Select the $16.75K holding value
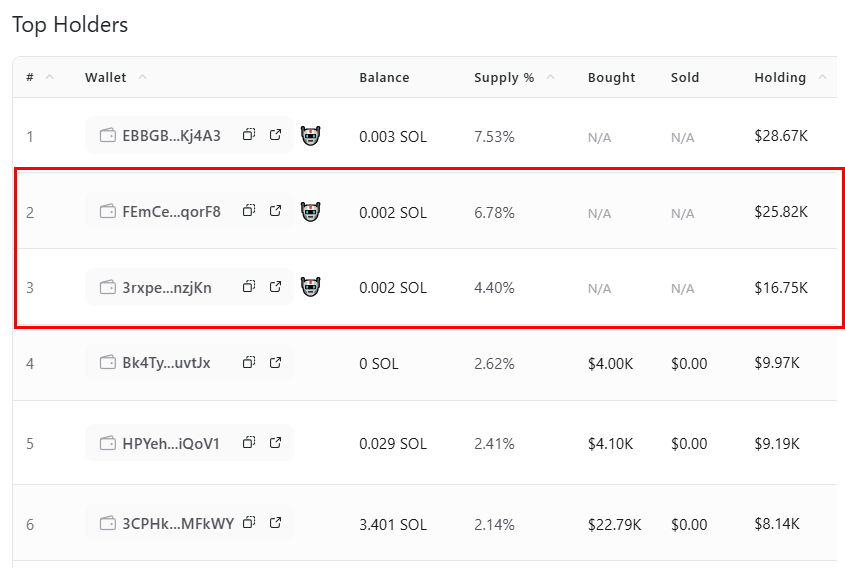 tap(781, 287)
